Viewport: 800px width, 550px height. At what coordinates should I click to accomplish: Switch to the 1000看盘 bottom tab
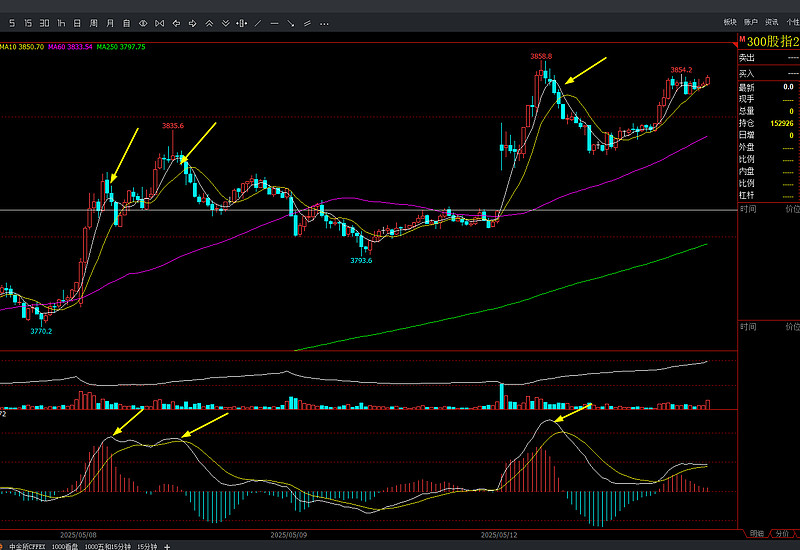pos(65,546)
